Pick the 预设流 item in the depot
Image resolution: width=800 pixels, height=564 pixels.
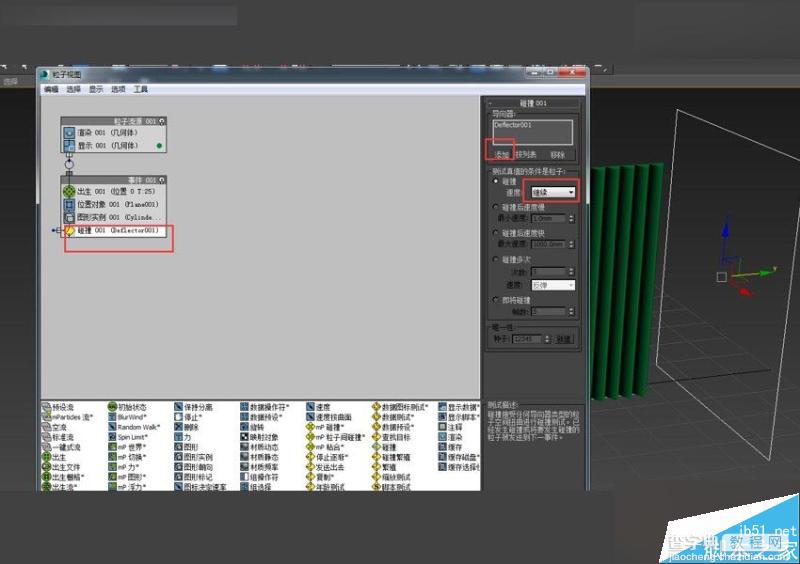tap(57, 407)
